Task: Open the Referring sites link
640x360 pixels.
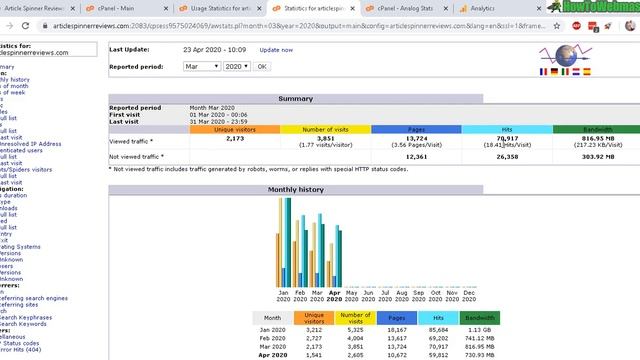Action: click(19, 305)
